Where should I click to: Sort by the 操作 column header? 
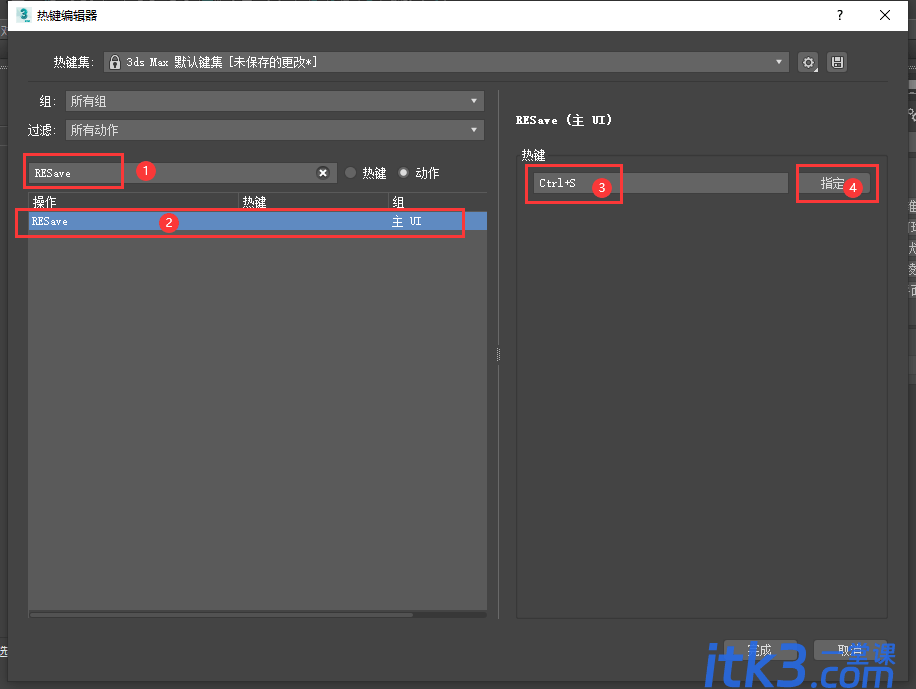pos(133,202)
